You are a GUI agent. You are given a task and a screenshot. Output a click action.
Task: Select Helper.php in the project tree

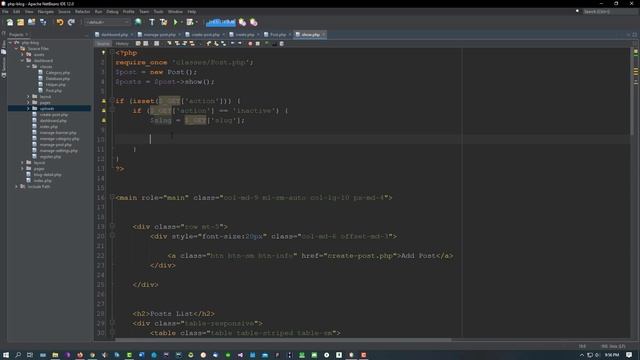click(x=56, y=84)
